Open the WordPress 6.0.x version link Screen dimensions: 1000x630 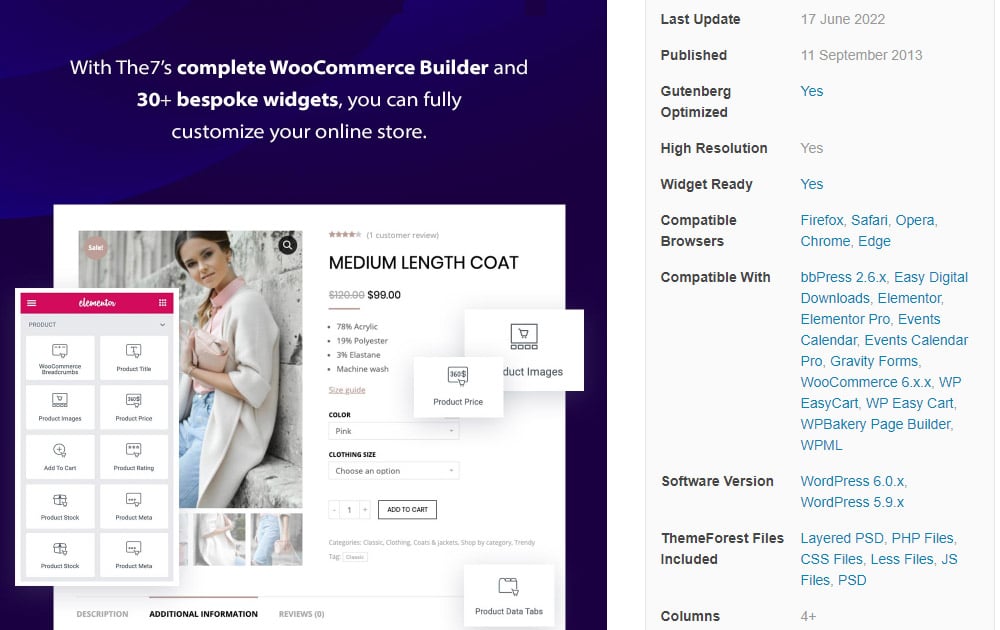(852, 481)
